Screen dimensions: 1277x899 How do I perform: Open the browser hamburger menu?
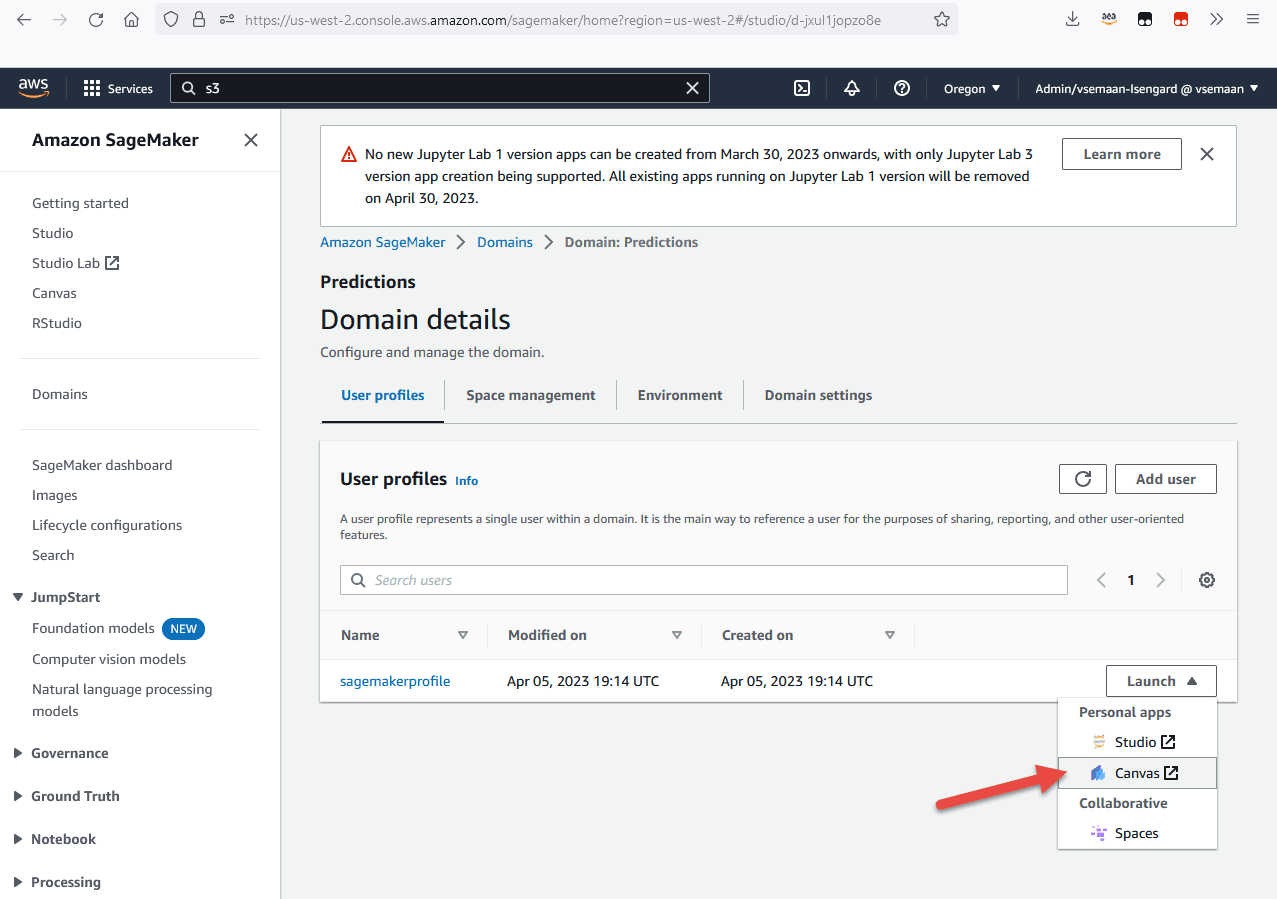1253,19
